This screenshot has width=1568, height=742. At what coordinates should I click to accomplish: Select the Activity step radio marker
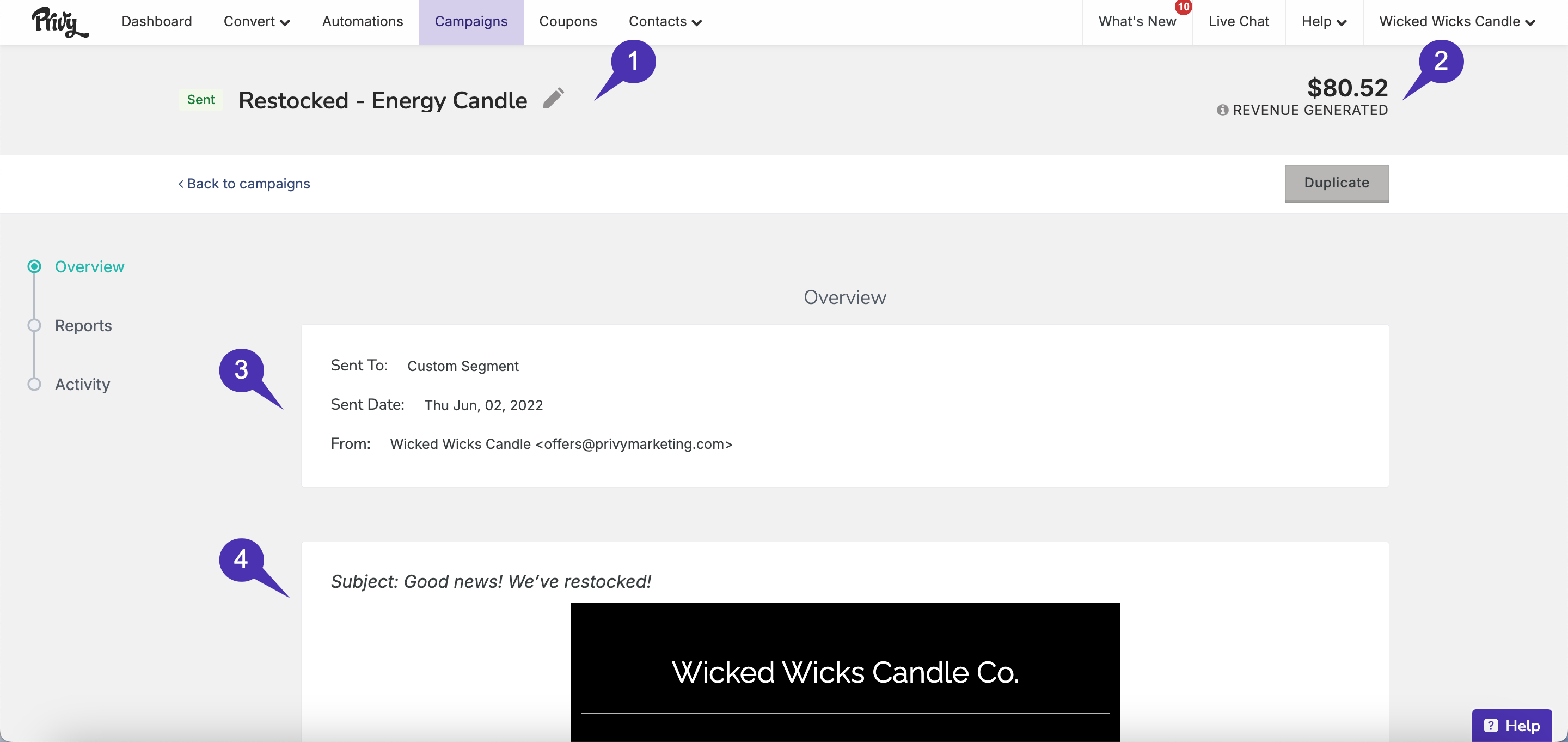pos(34,385)
